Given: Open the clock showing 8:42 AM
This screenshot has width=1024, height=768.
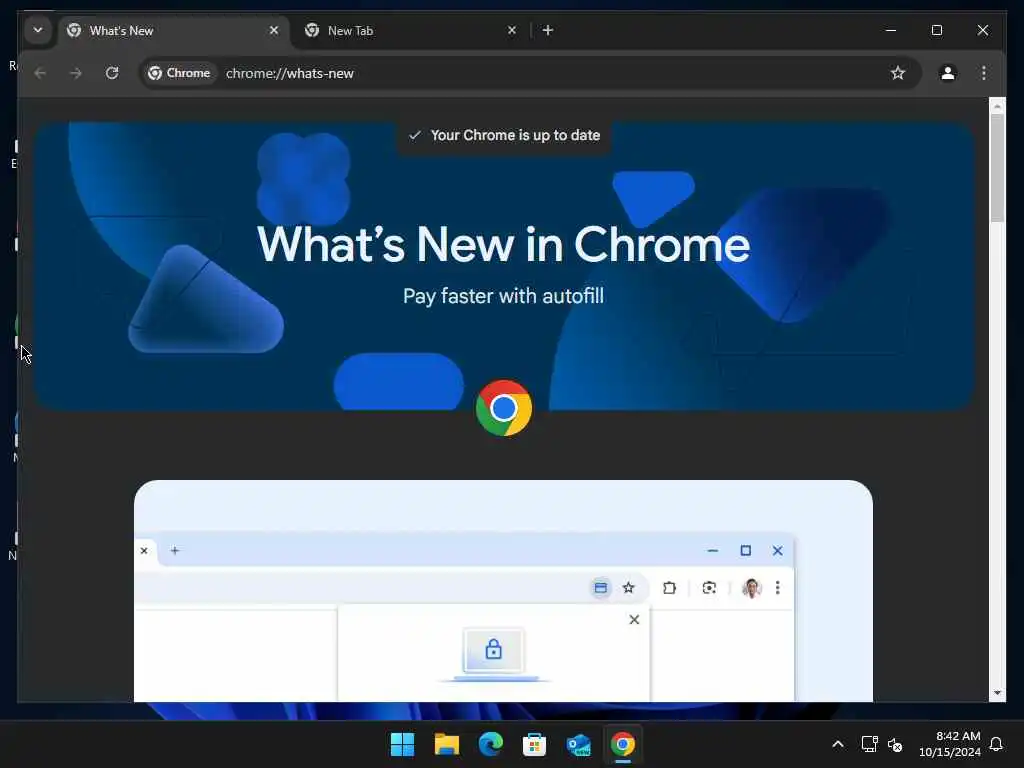Looking at the screenshot, I should (x=950, y=744).
